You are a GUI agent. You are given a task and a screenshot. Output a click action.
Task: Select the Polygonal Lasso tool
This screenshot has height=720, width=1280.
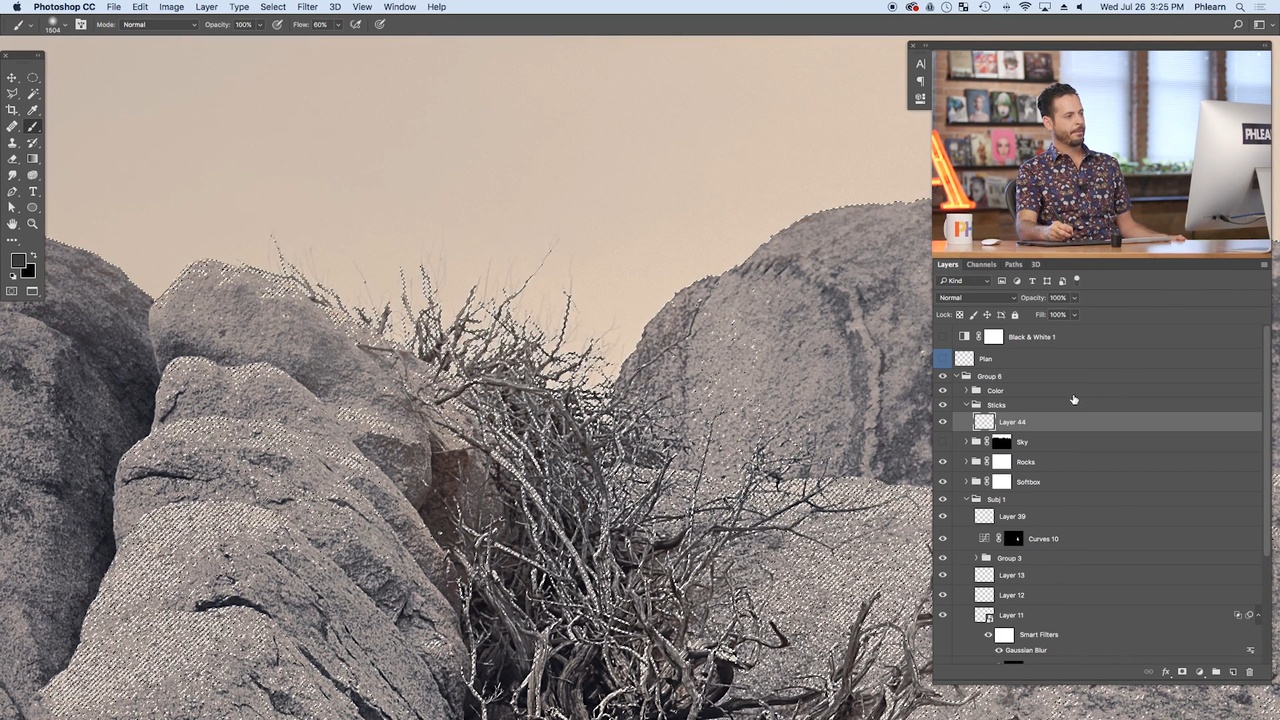pyautogui.click(x=12, y=93)
